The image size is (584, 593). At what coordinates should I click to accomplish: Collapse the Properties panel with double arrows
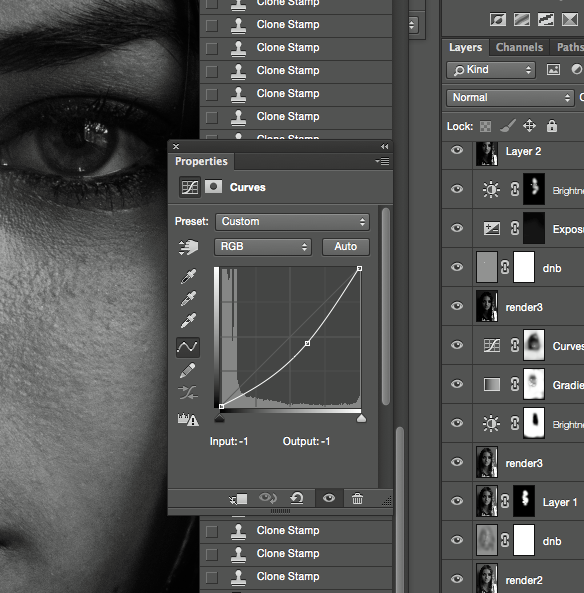tap(385, 147)
